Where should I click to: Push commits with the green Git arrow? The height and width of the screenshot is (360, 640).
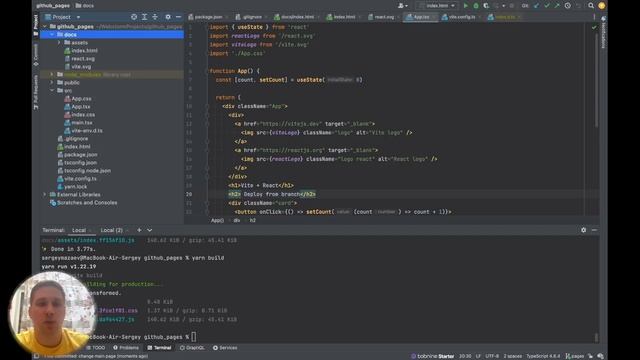tap(557, 6)
